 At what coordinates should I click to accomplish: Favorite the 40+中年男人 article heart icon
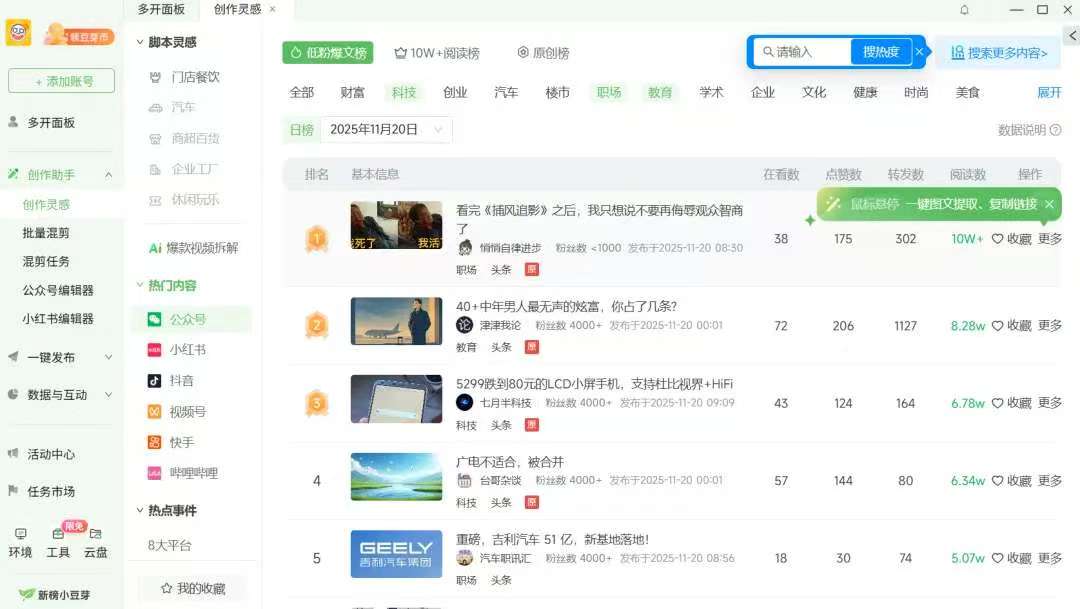(x=997, y=326)
